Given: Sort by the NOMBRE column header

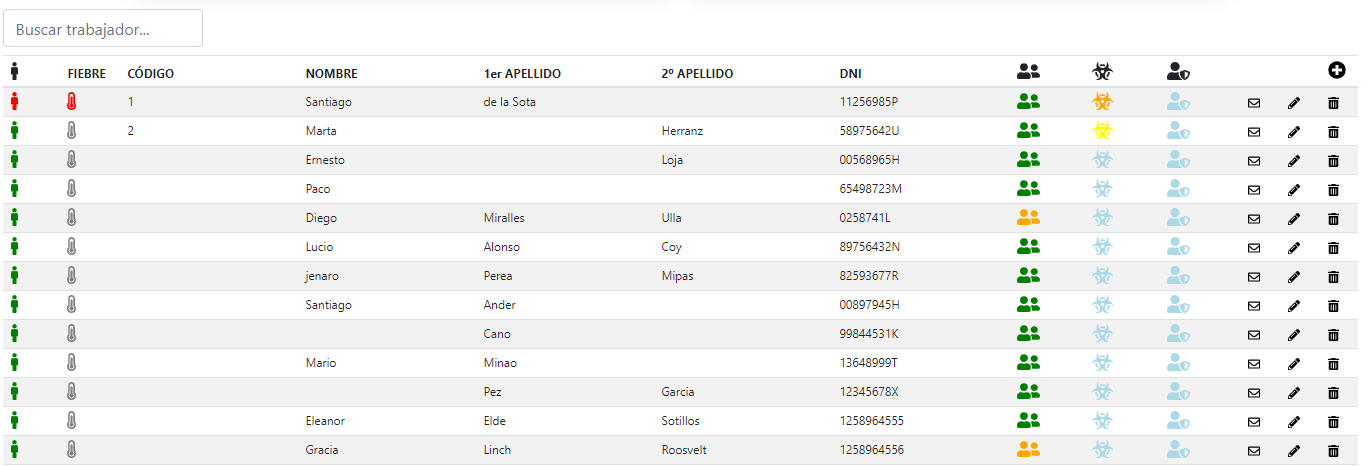Looking at the screenshot, I should (x=331, y=73).
